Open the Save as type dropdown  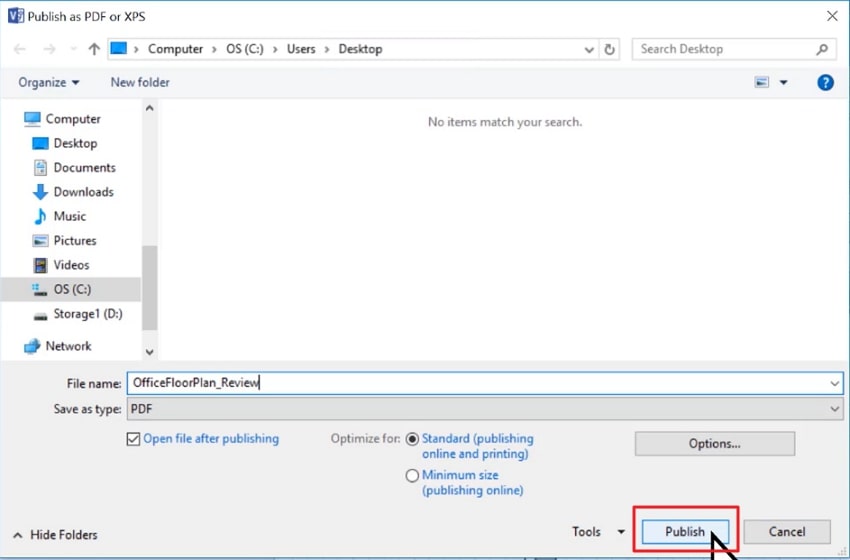click(485, 409)
